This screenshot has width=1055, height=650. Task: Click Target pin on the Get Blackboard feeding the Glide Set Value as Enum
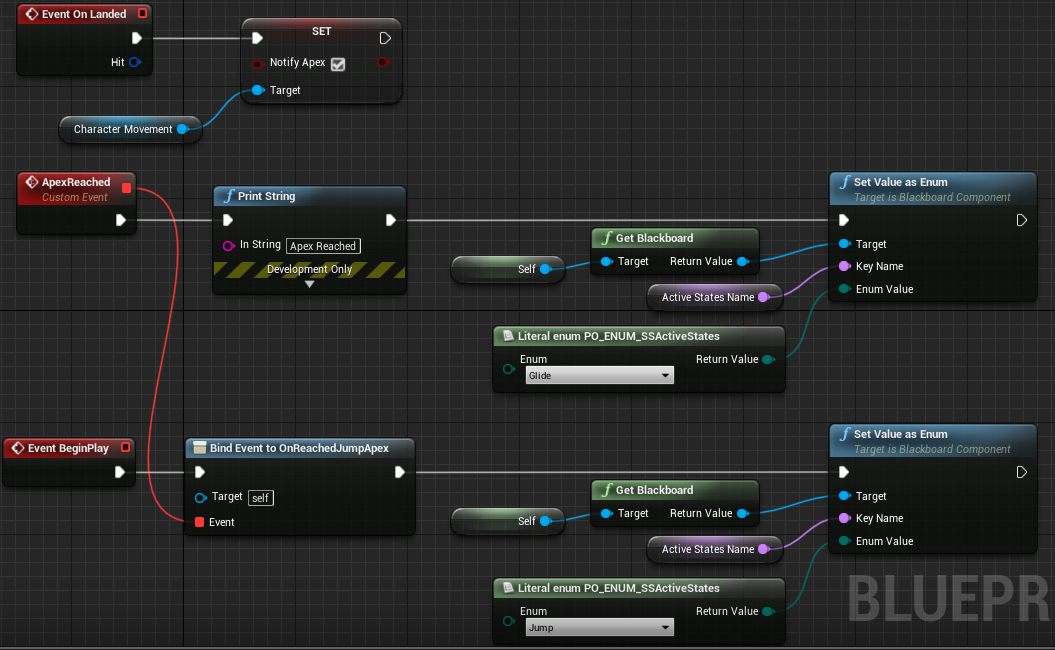coord(606,261)
